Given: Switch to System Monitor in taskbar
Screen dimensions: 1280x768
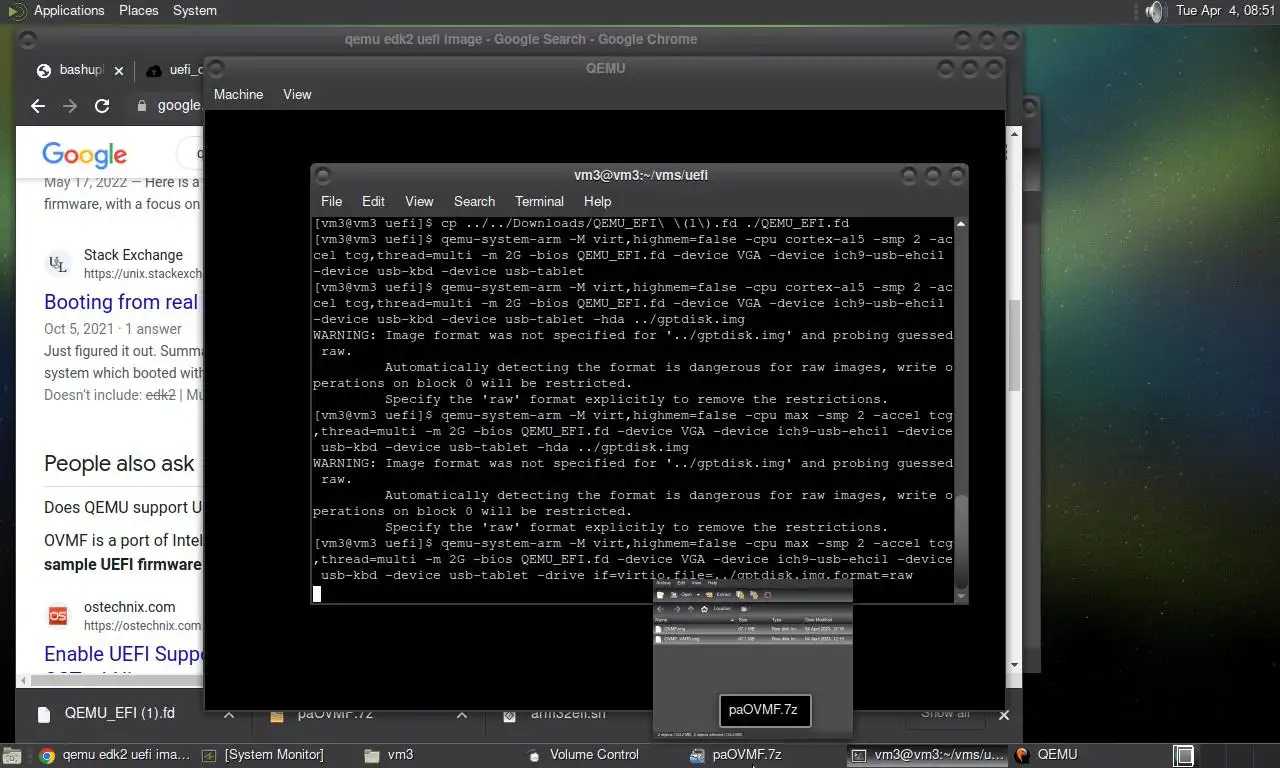Looking at the screenshot, I should (263, 755).
